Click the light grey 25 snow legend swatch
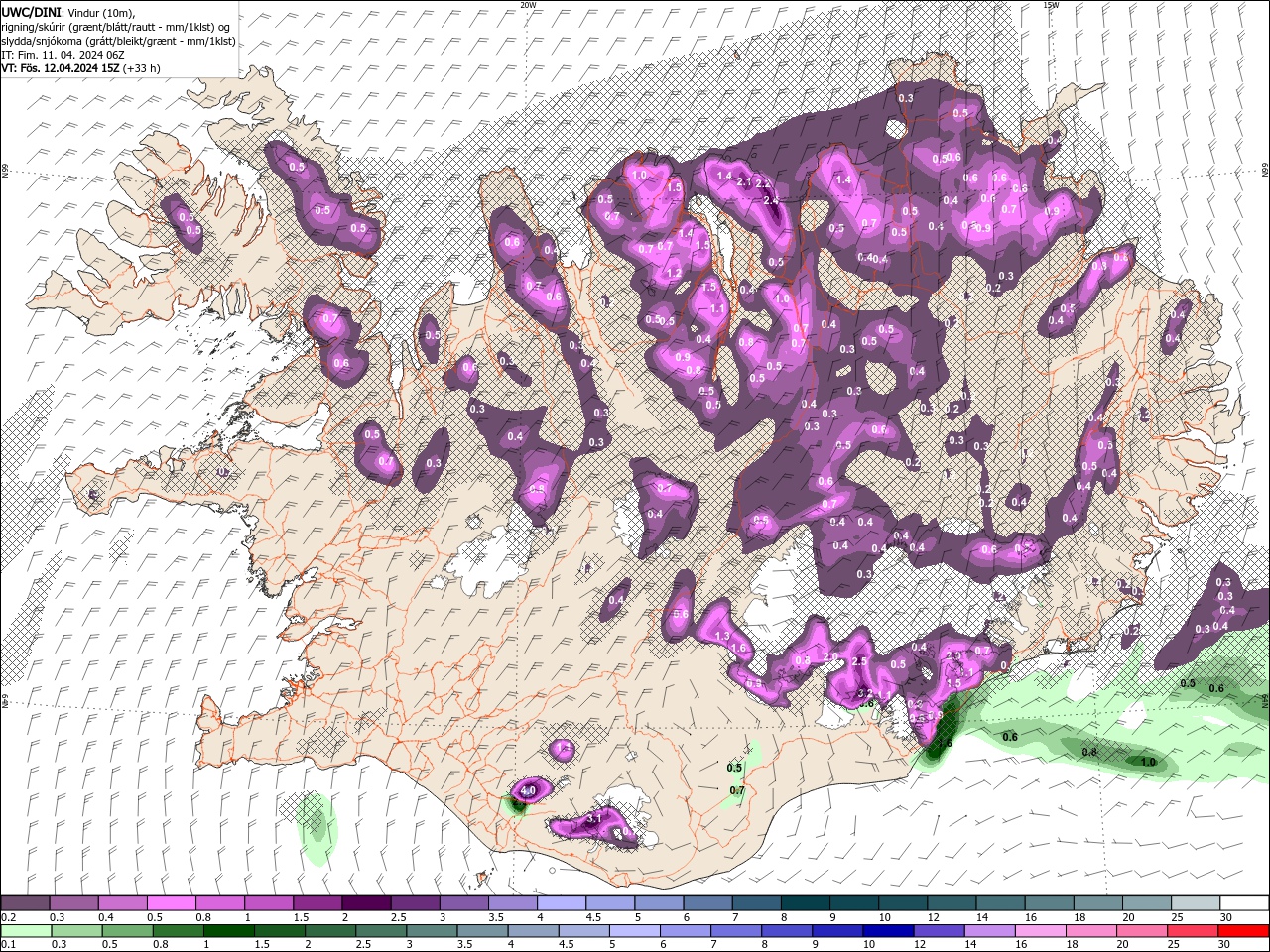The height and width of the screenshot is (952, 1270). coord(1196,903)
